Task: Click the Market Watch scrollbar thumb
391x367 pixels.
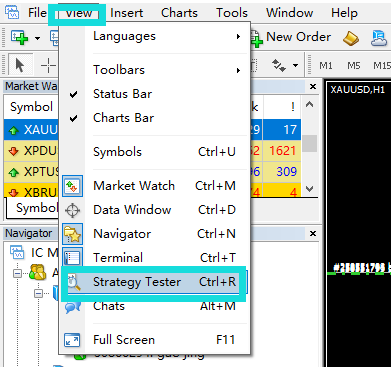Action: click(x=311, y=143)
